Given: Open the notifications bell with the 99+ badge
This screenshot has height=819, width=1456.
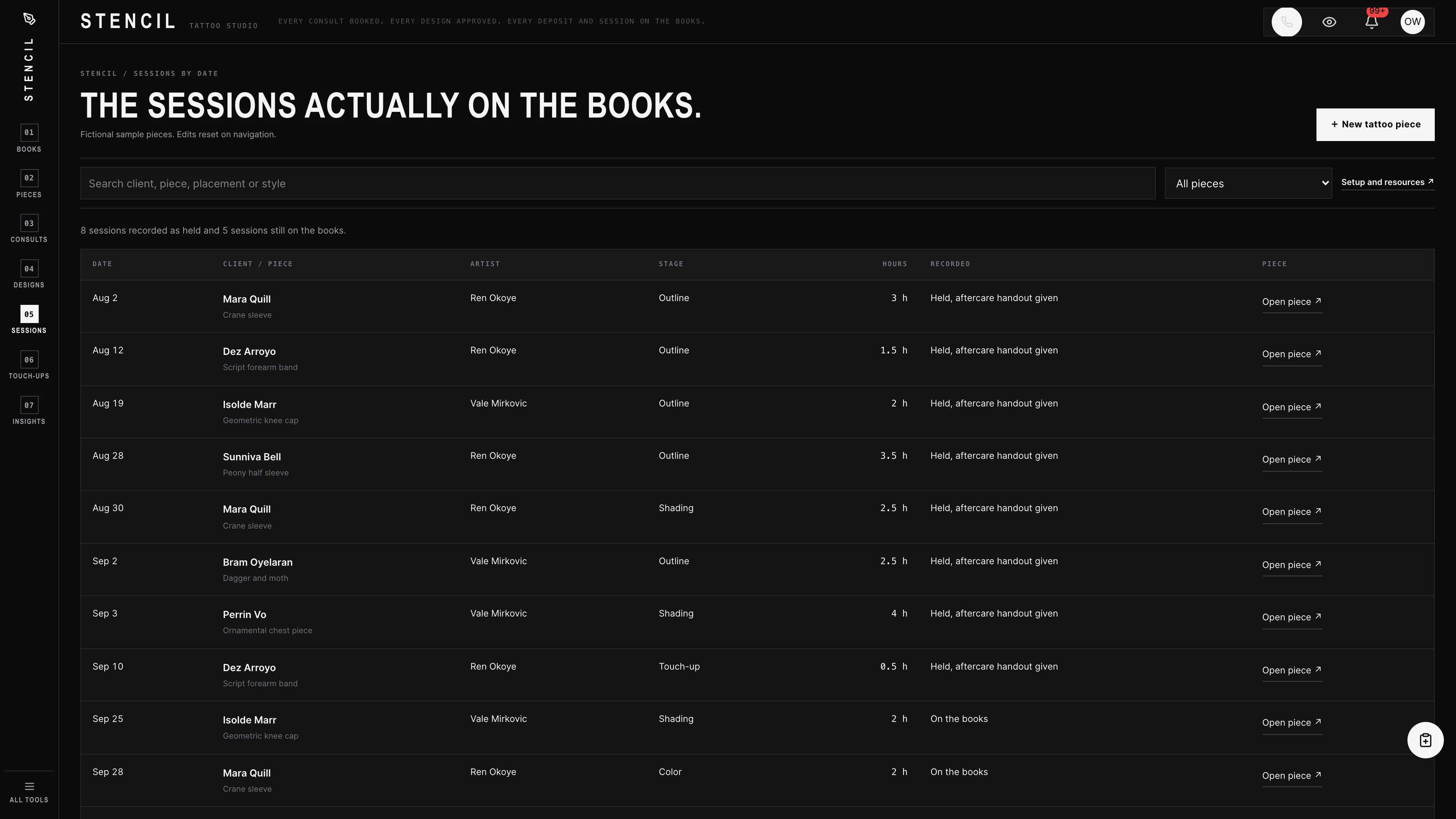Looking at the screenshot, I should pyautogui.click(x=1371, y=22).
